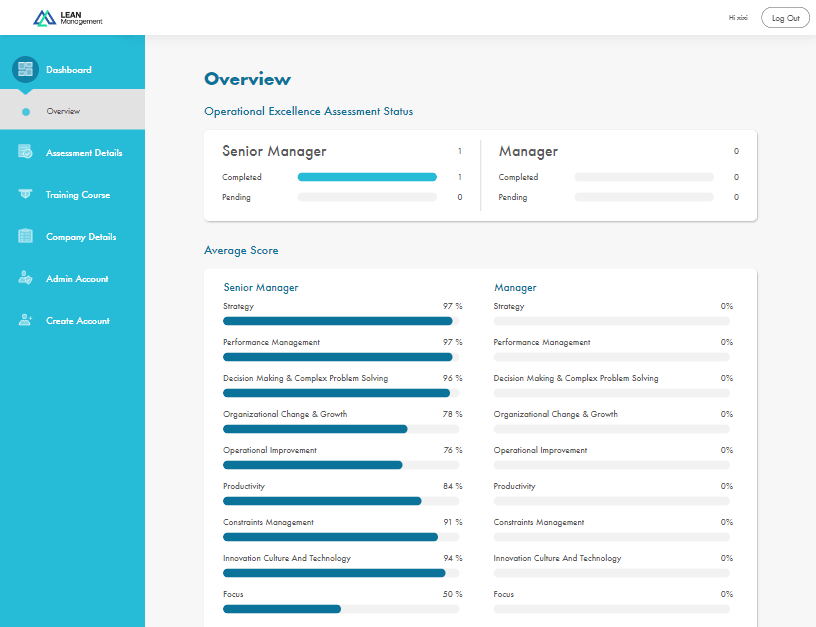This screenshot has width=816, height=627.
Task: Click the Training Course graduation cap icon
Action: [x=25, y=195]
